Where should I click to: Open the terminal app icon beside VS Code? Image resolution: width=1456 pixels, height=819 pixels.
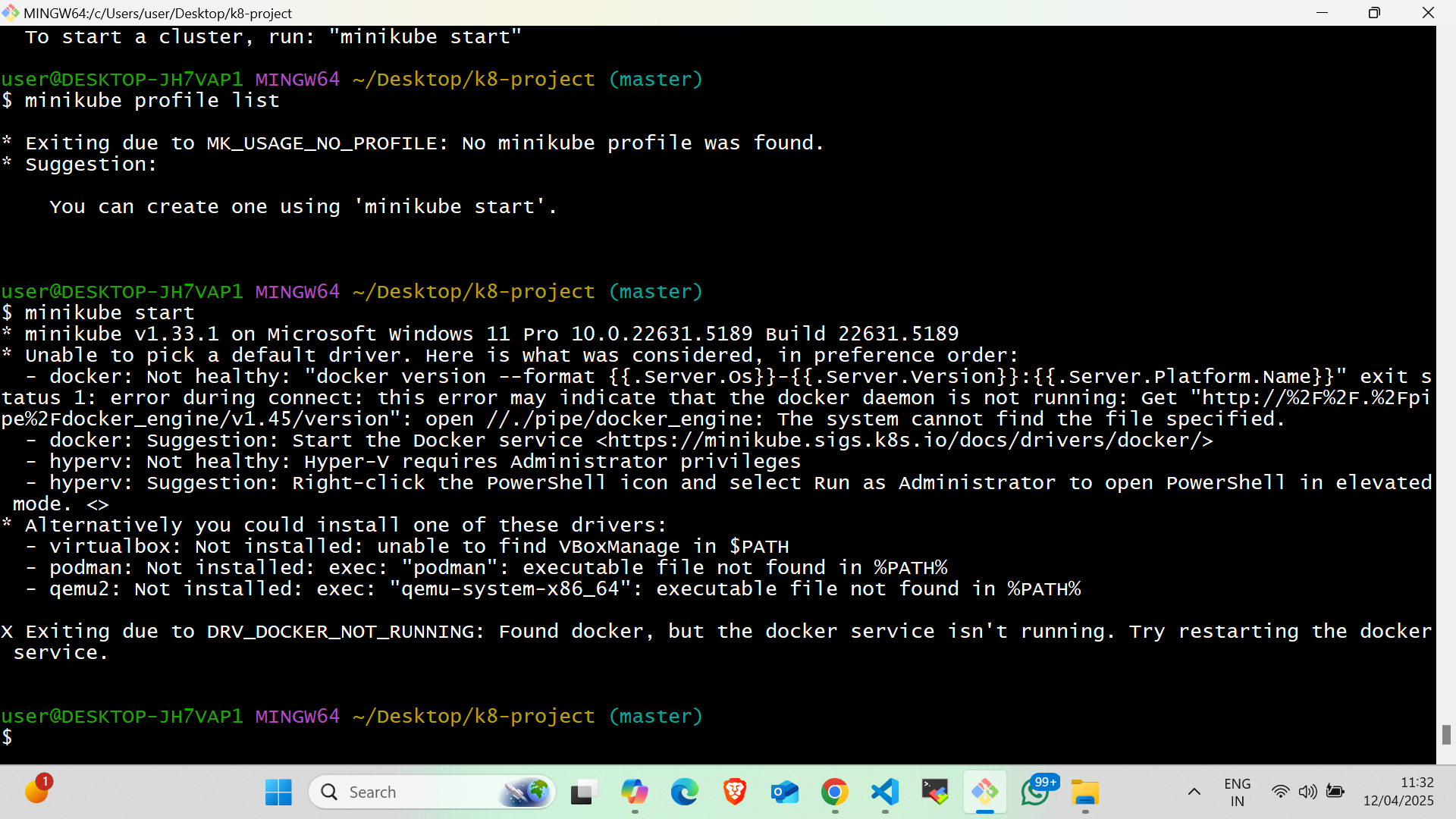(x=934, y=792)
